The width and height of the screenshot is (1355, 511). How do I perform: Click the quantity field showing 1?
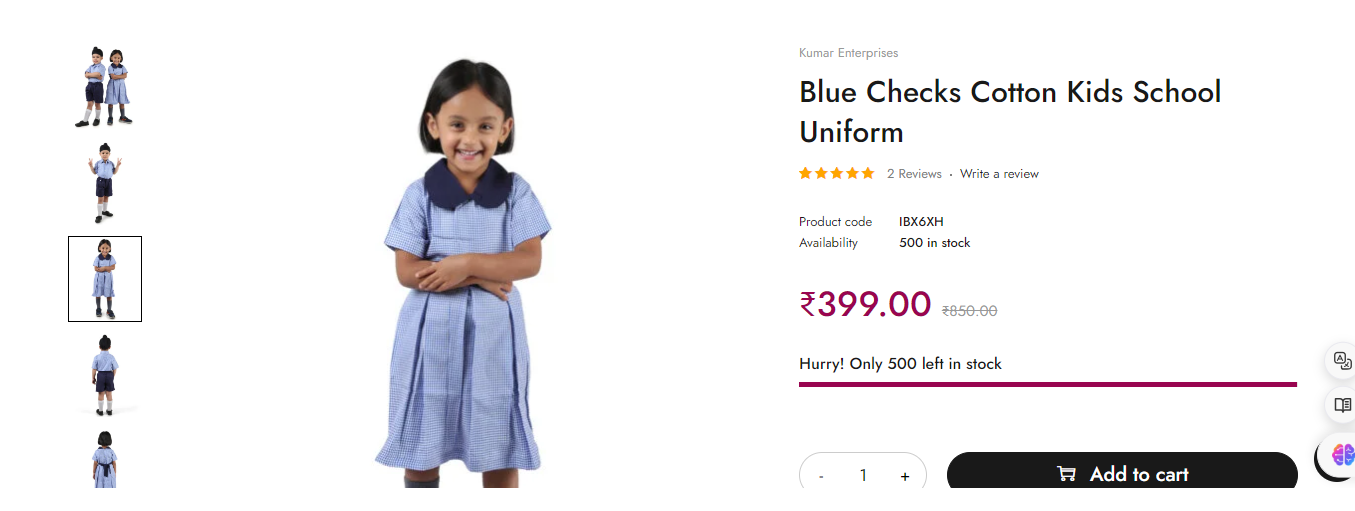point(863,476)
